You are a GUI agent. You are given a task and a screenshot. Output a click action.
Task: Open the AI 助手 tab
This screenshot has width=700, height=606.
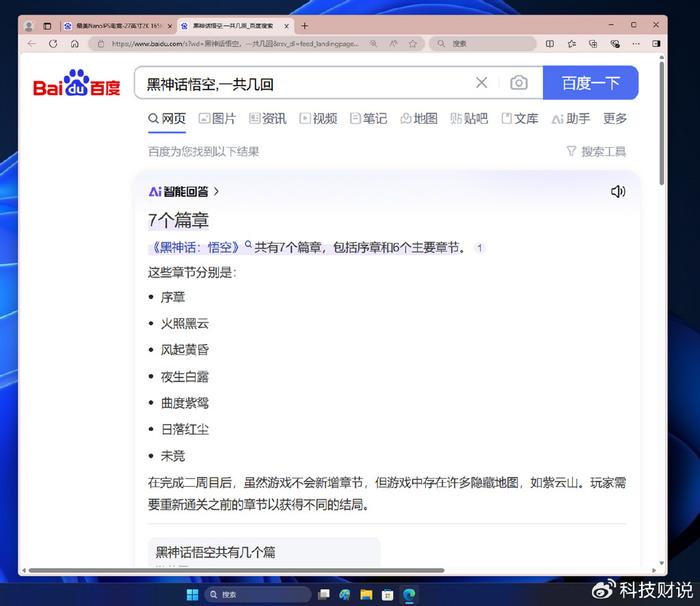click(x=571, y=118)
